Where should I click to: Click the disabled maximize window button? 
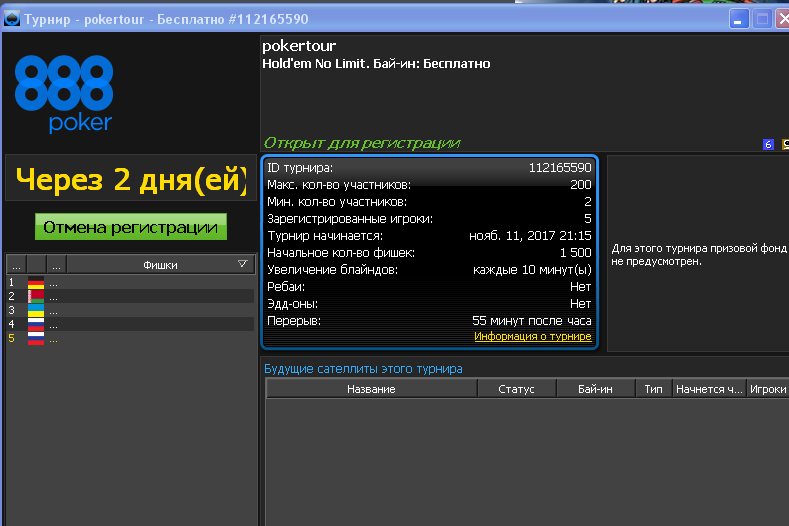pos(762,20)
